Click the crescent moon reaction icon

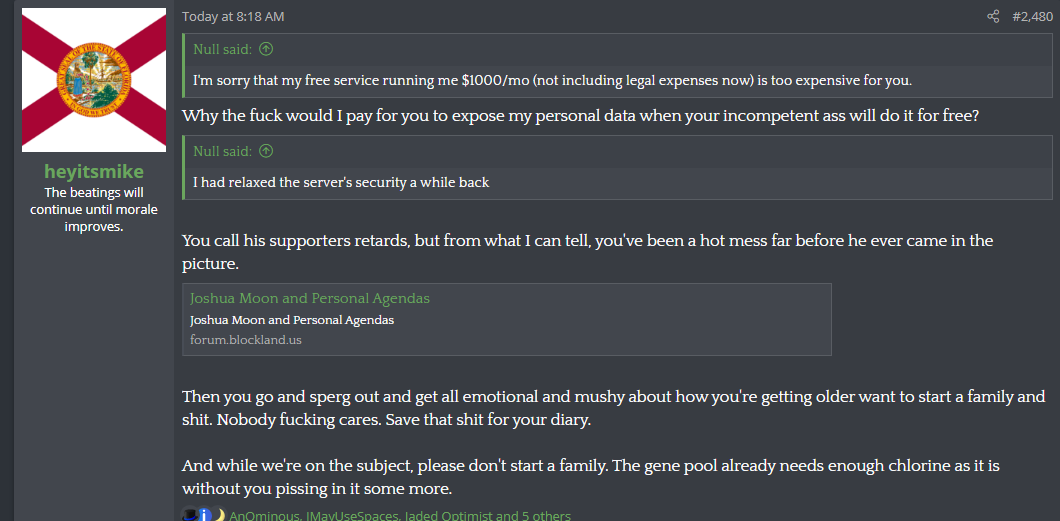pos(218,515)
